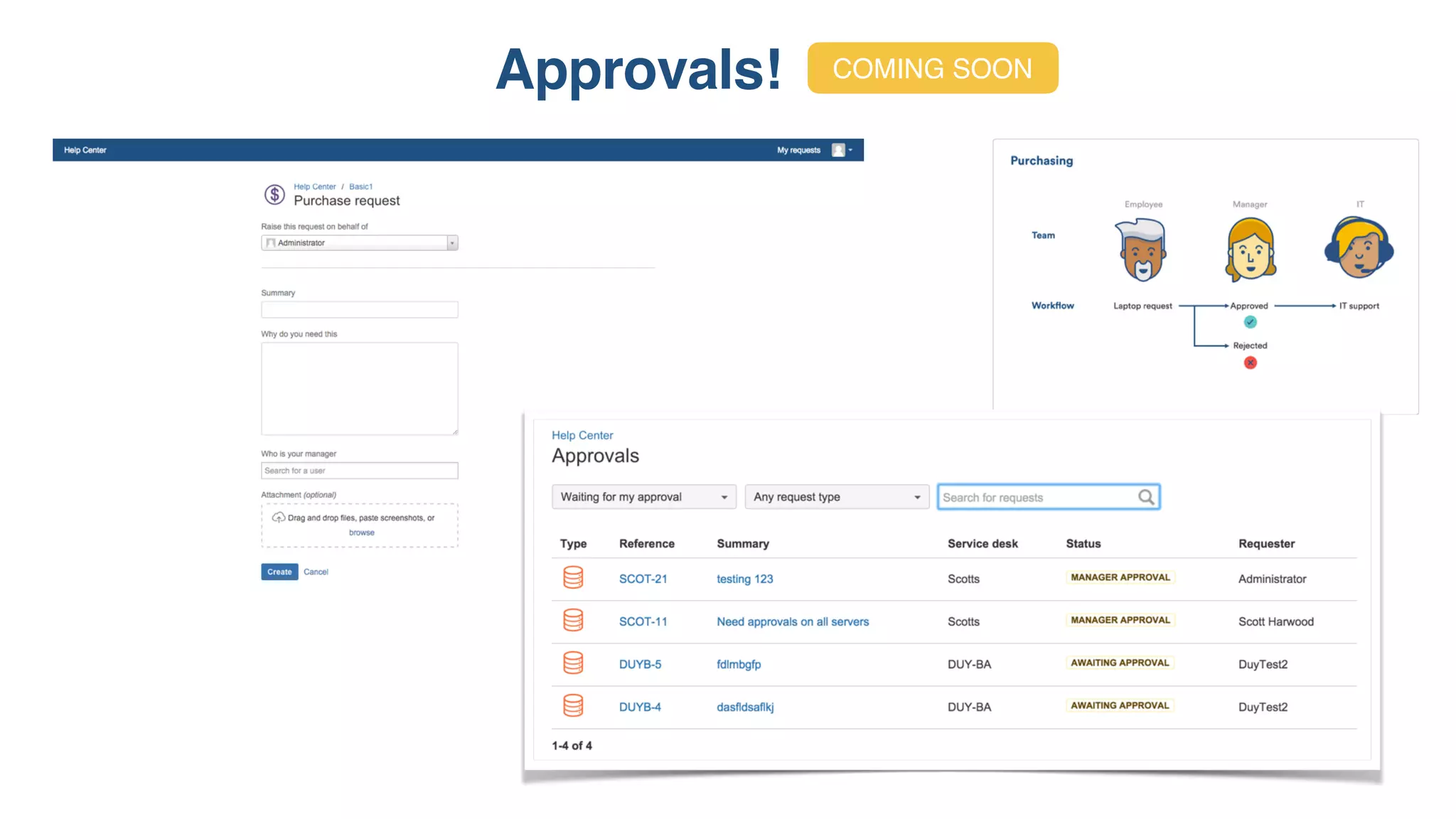Click the 'Search for requests' field
The image size is (1456, 819).
[1049, 497]
